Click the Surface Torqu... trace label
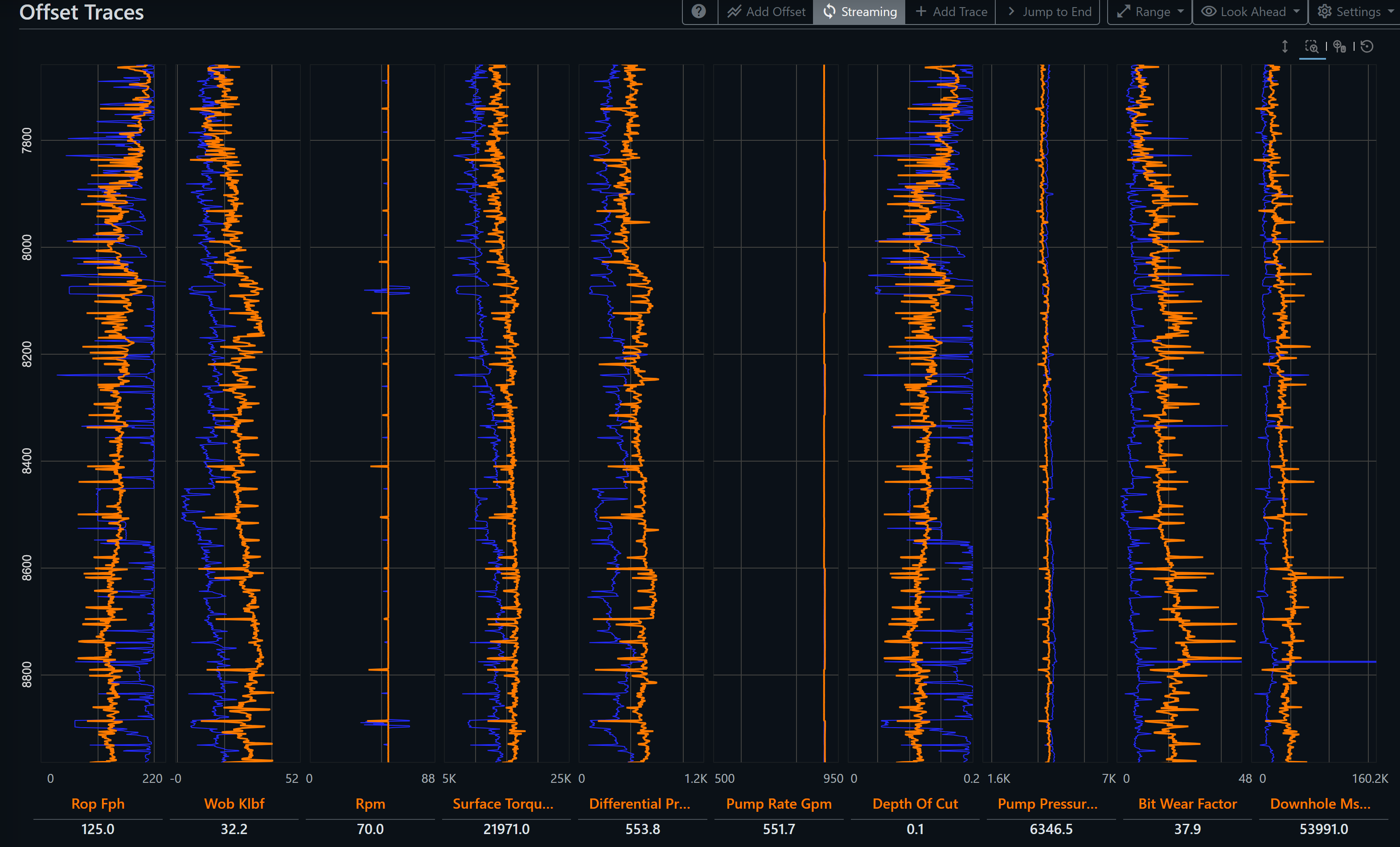Viewport: 1400px width, 847px height. click(x=503, y=804)
